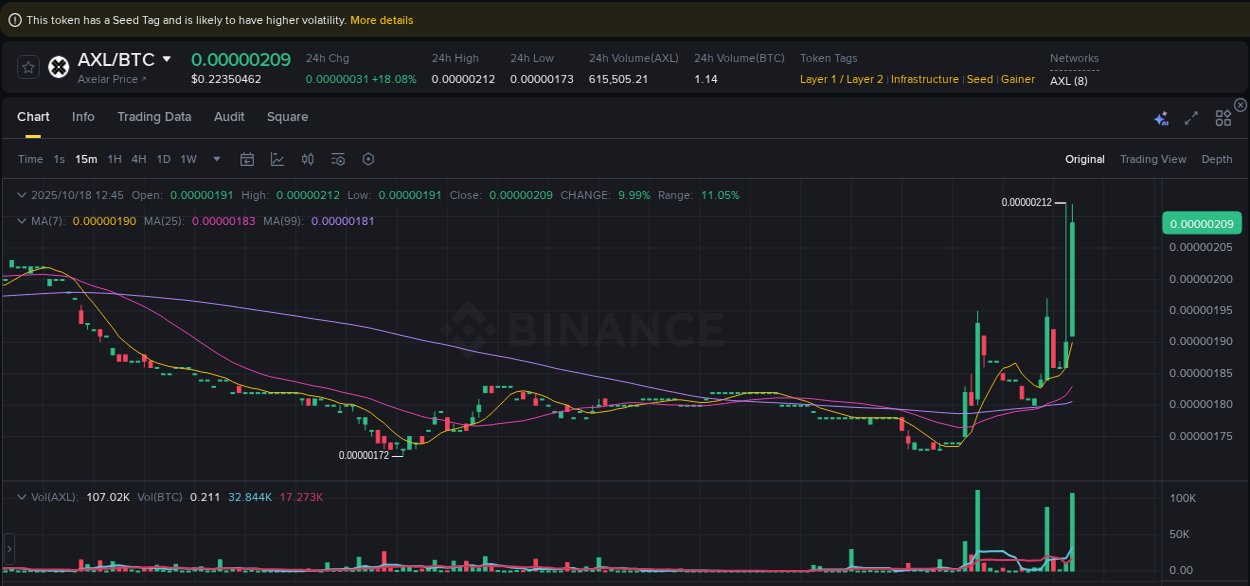The image size is (1250, 586).
Task: Enter fullscreen chart mode via arrows icon
Action: [x=1191, y=118]
